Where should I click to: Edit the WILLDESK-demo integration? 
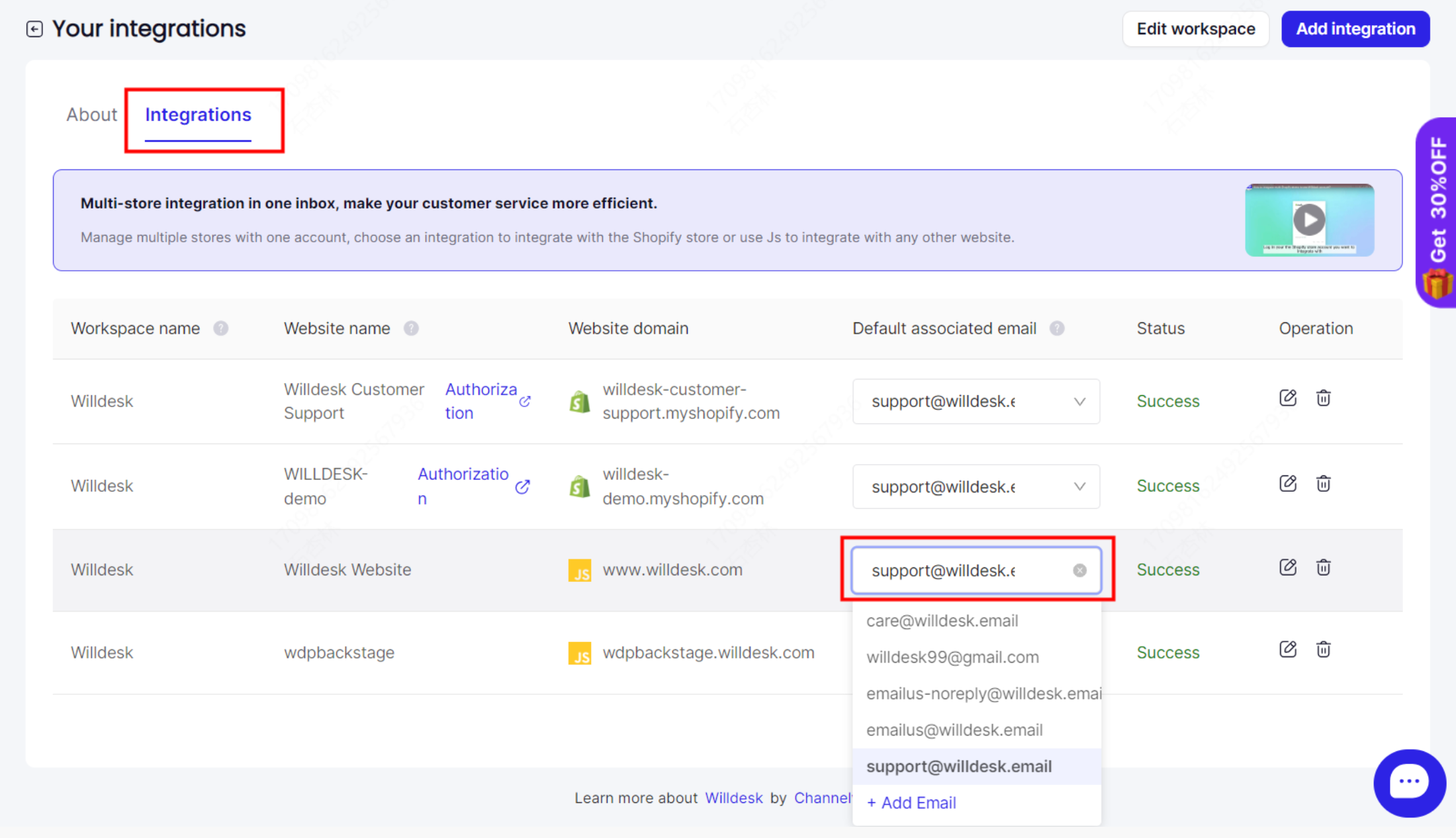tap(1288, 483)
